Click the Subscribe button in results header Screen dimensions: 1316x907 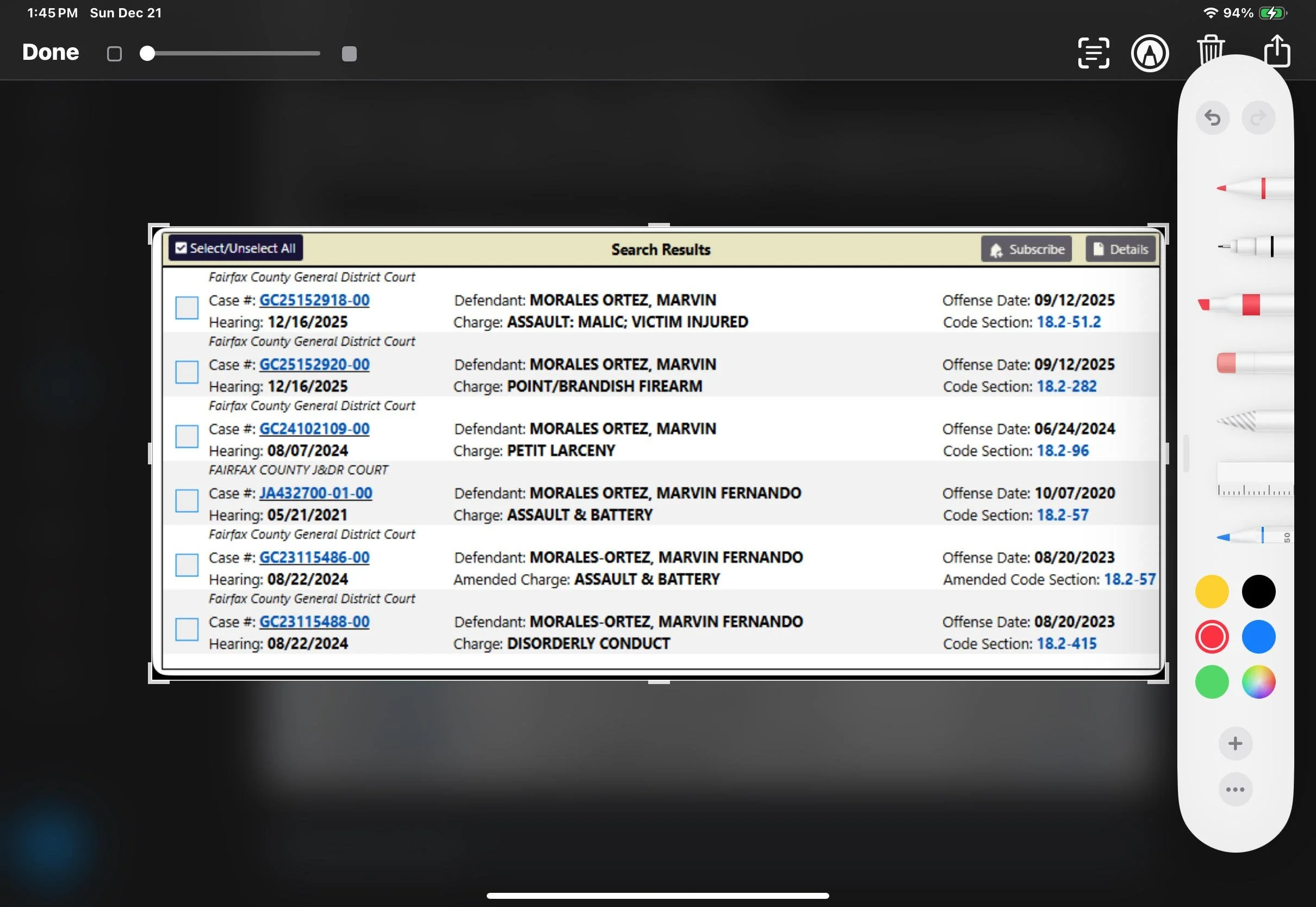[1026, 250]
